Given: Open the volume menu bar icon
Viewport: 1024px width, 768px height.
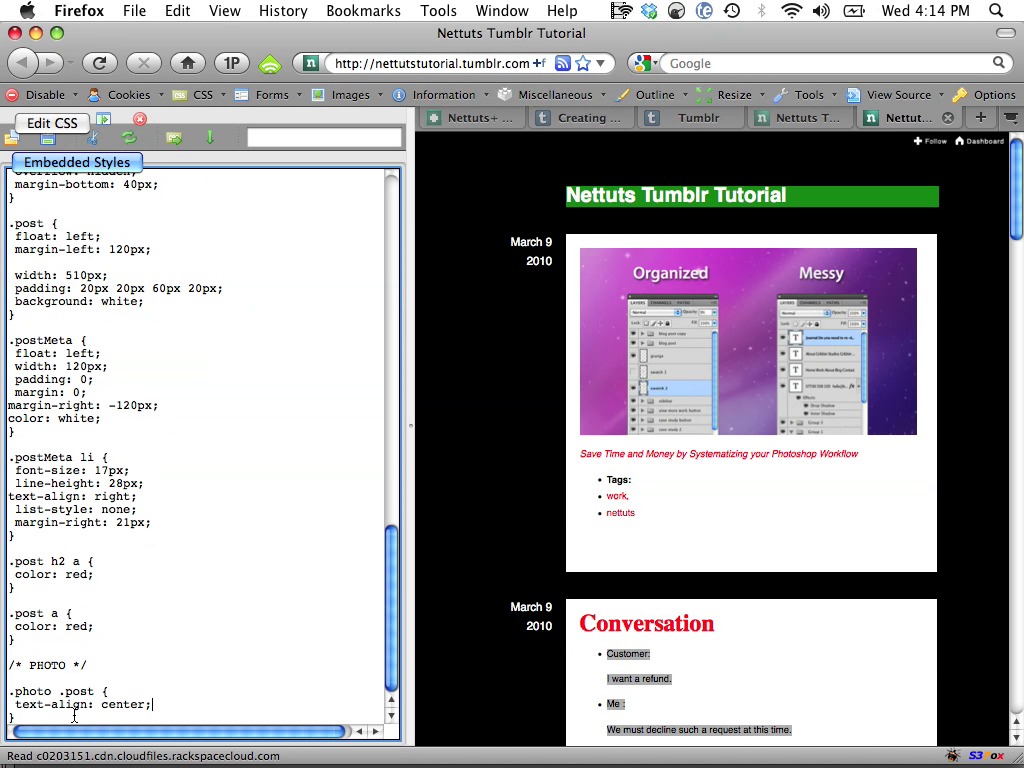Looking at the screenshot, I should [x=821, y=10].
